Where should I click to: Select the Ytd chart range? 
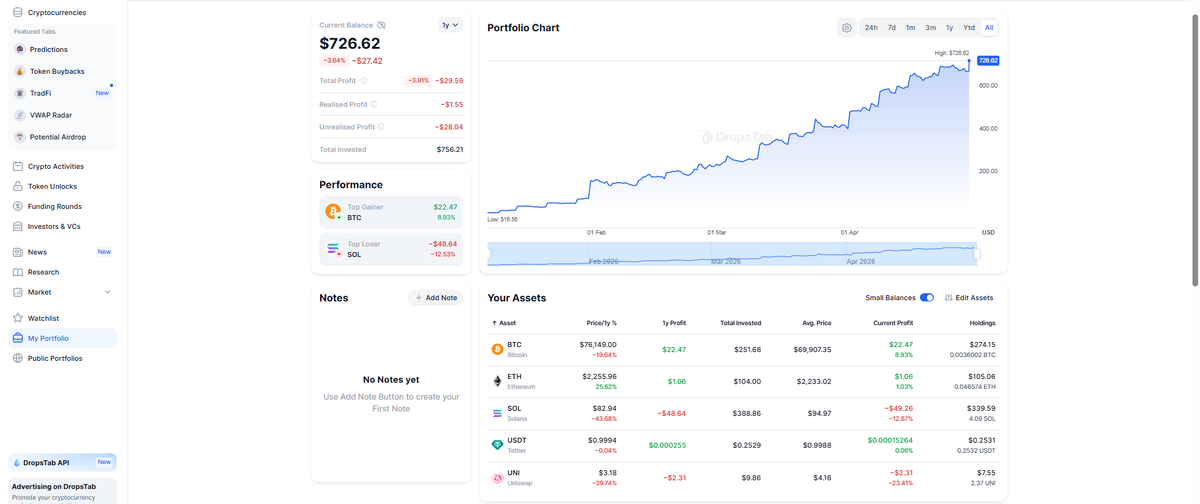(x=969, y=28)
